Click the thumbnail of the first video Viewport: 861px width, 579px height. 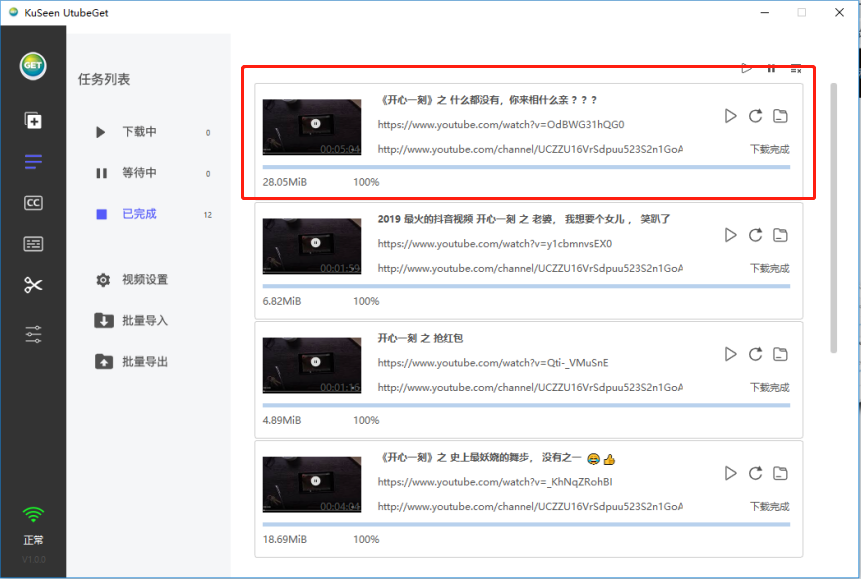pos(312,128)
